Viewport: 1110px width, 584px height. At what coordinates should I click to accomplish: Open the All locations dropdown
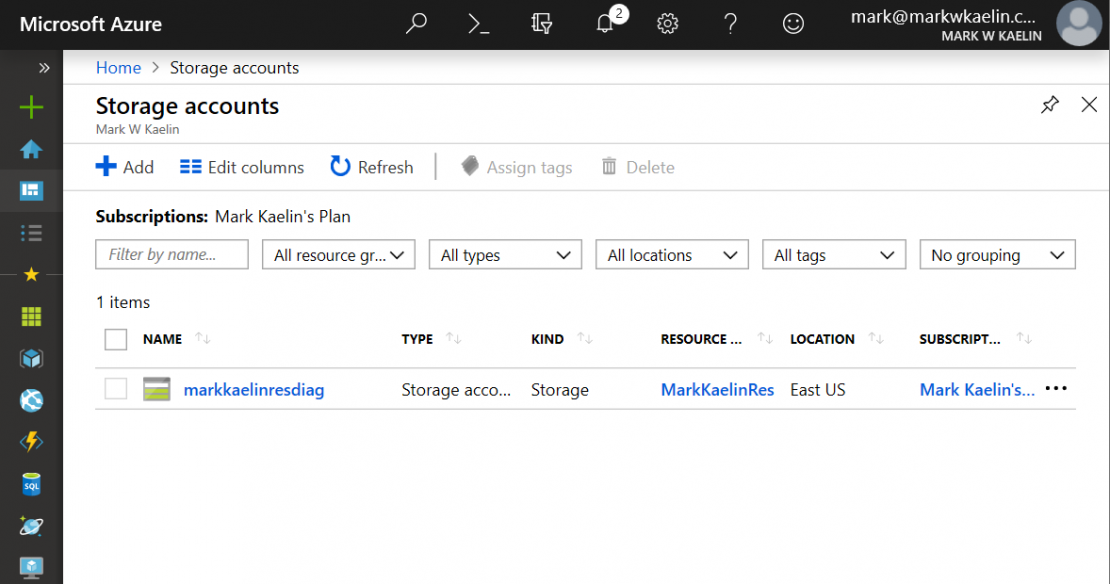671,255
